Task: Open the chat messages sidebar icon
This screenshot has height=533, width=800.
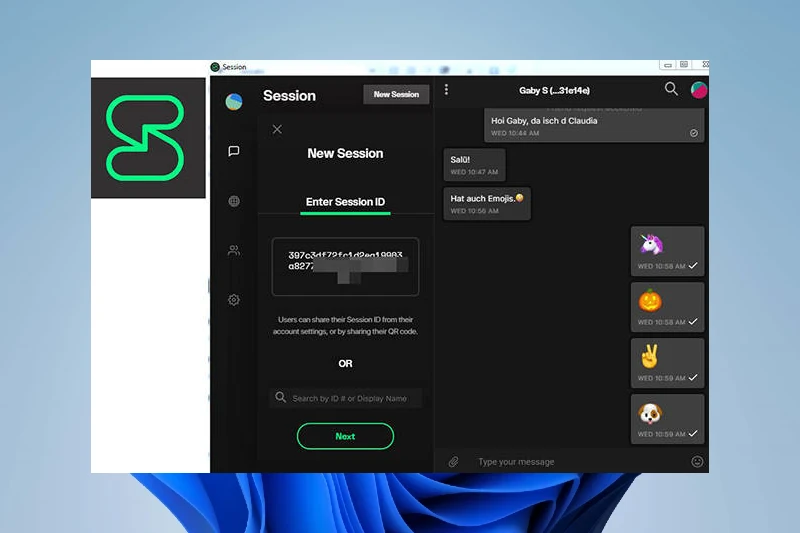Action: pyautogui.click(x=234, y=151)
